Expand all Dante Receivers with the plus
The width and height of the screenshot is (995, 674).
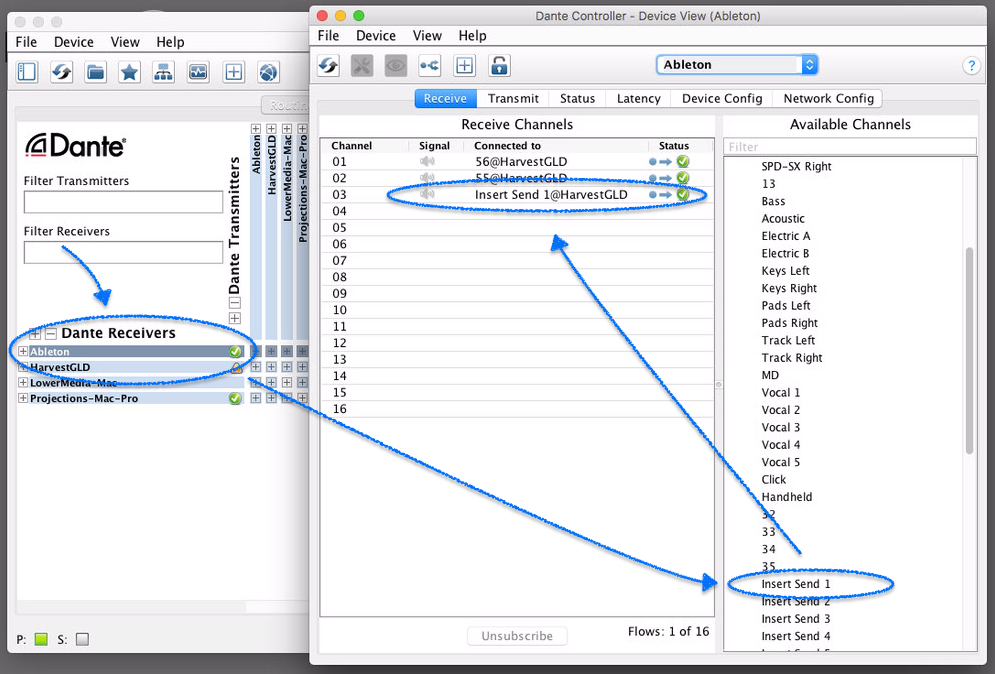tap(34, 333)
